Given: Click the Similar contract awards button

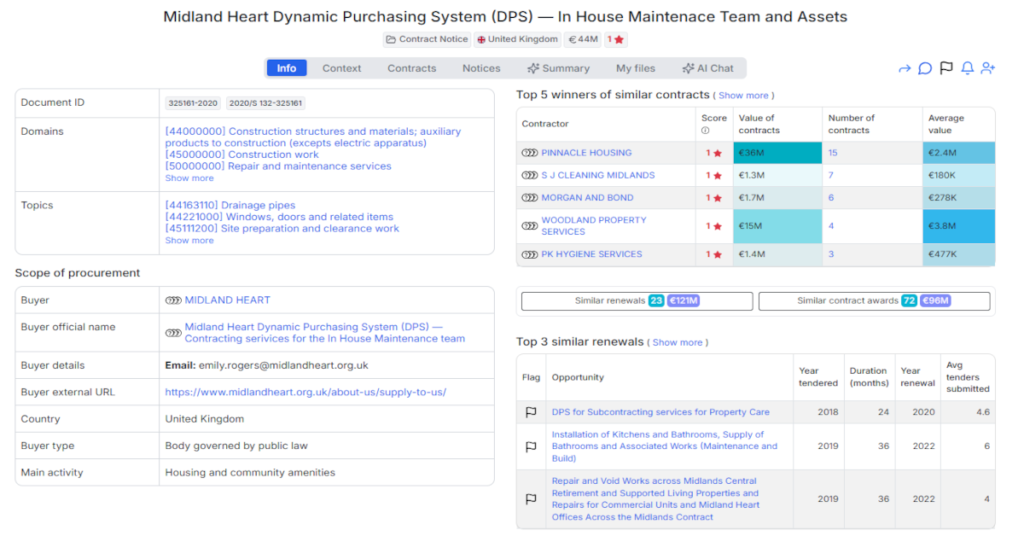Looking at the screenshot, I should tap(874, 301).
